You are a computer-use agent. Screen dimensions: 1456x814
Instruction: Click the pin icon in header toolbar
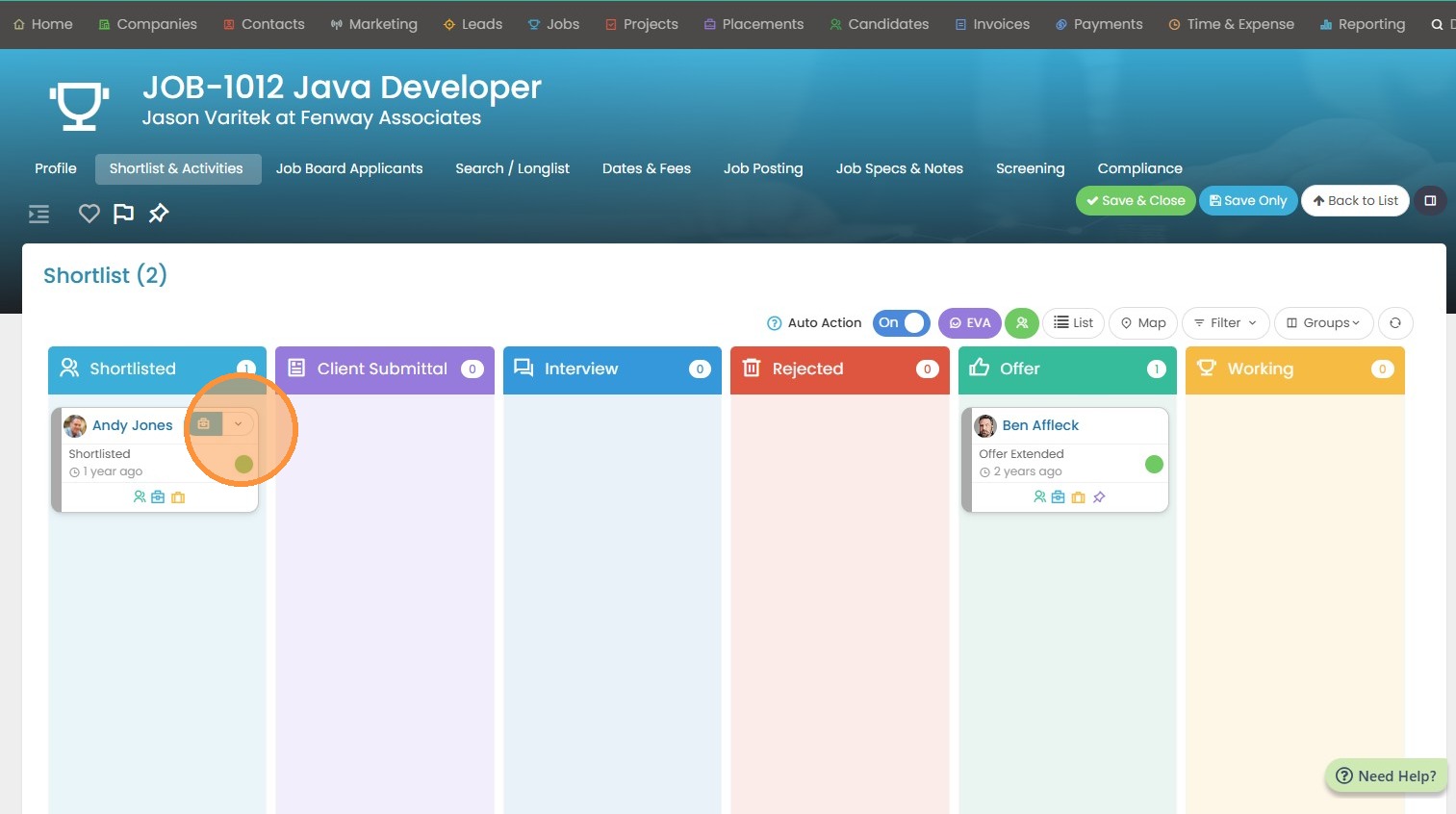pos(159,214)
